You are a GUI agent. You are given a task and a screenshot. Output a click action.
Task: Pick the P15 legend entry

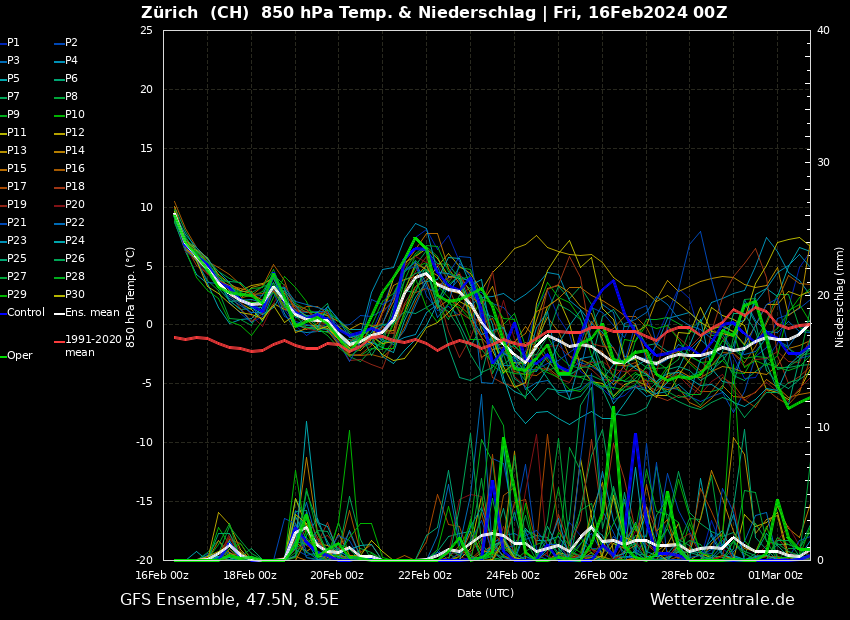coord(17,169)
